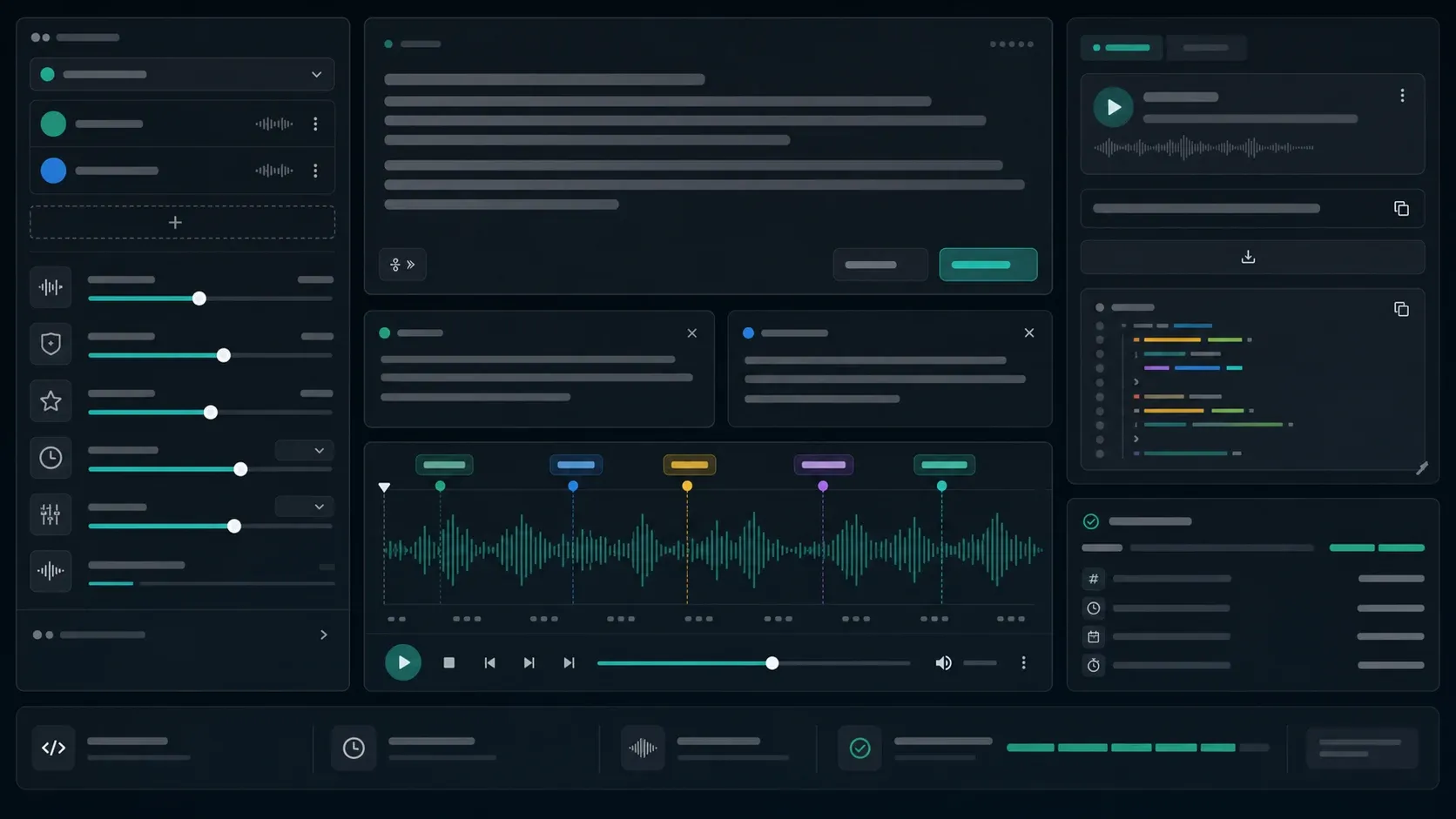Click the waveform icon beside the first slider
This screenshot has width=1456, height=819.
coord(51,287)
